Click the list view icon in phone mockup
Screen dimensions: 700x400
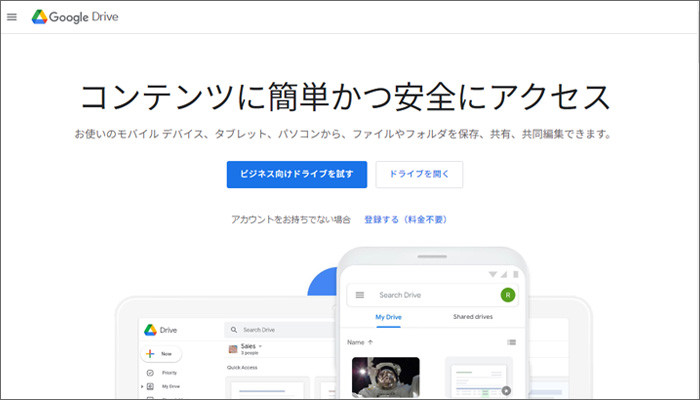coord(512,342)
